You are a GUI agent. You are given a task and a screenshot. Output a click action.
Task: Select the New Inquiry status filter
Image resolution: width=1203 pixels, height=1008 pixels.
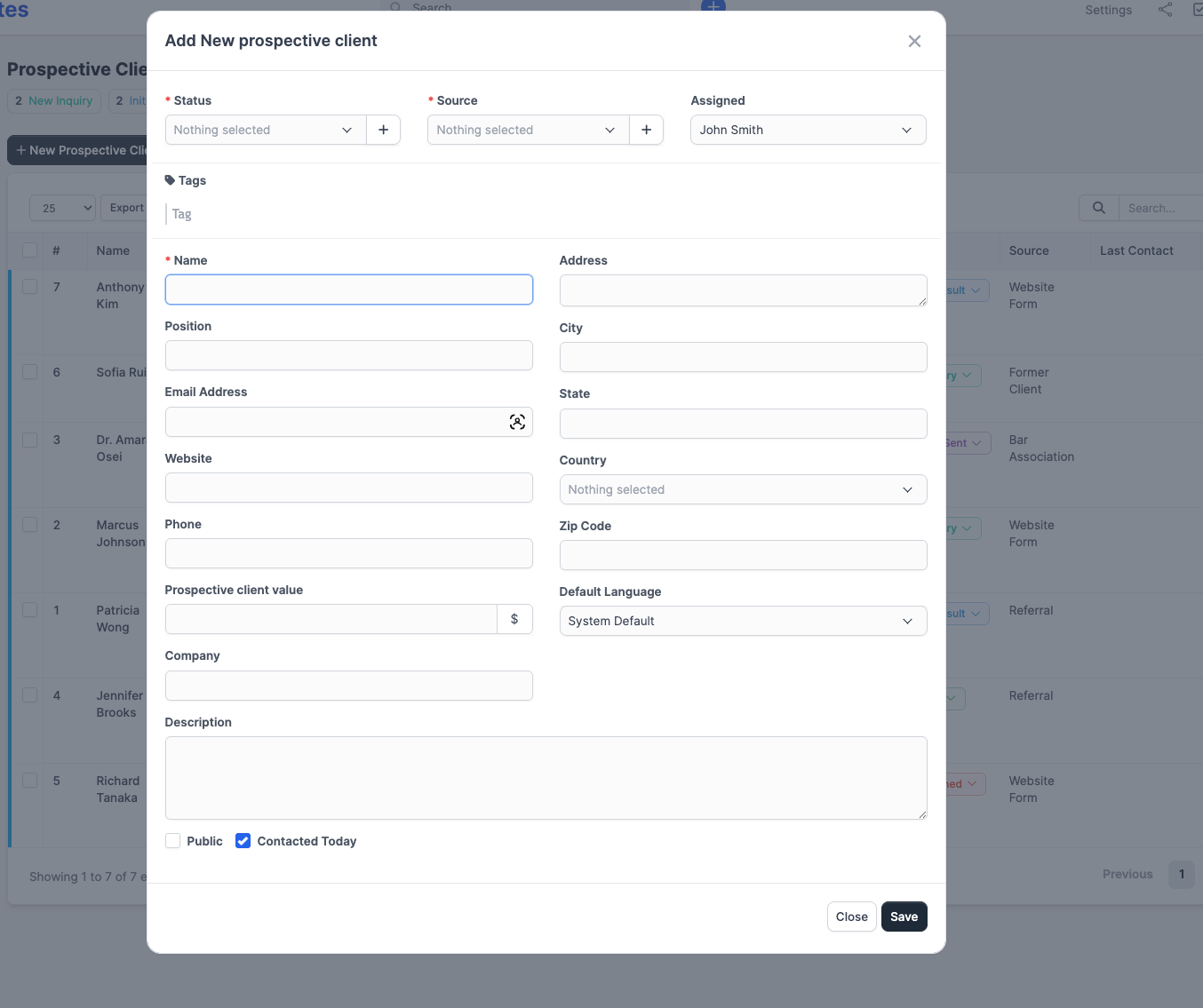(55, 100)
